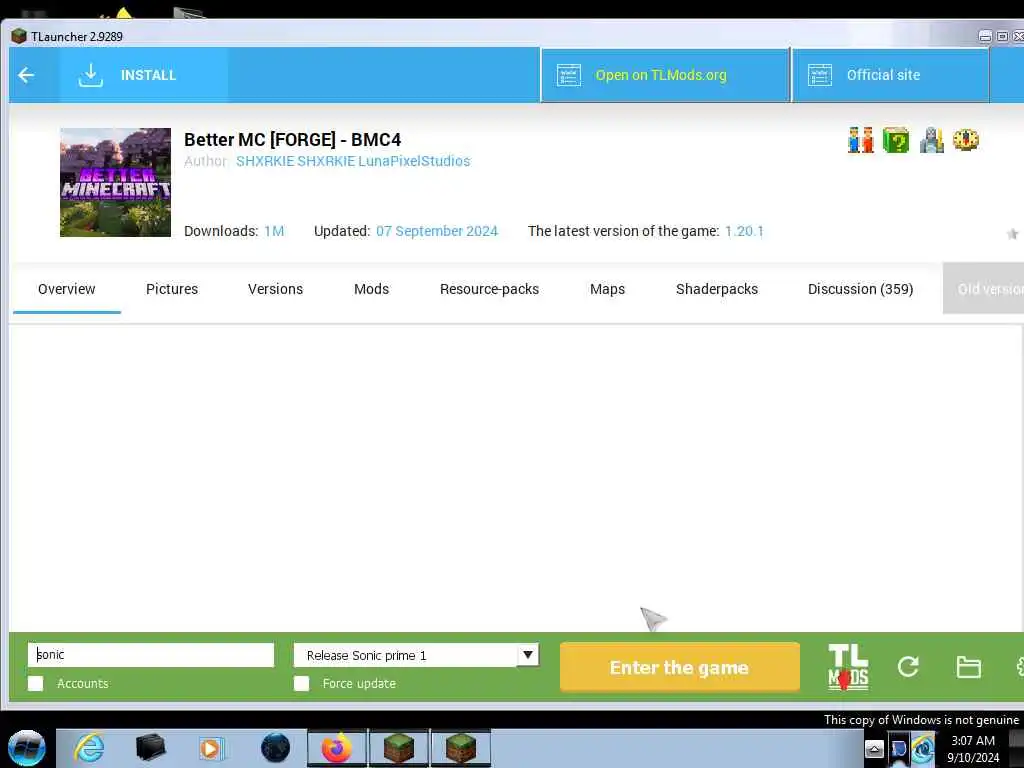The image size is (1024, 768).
Task: Open the game folder icon
Action: pos(968,667)
